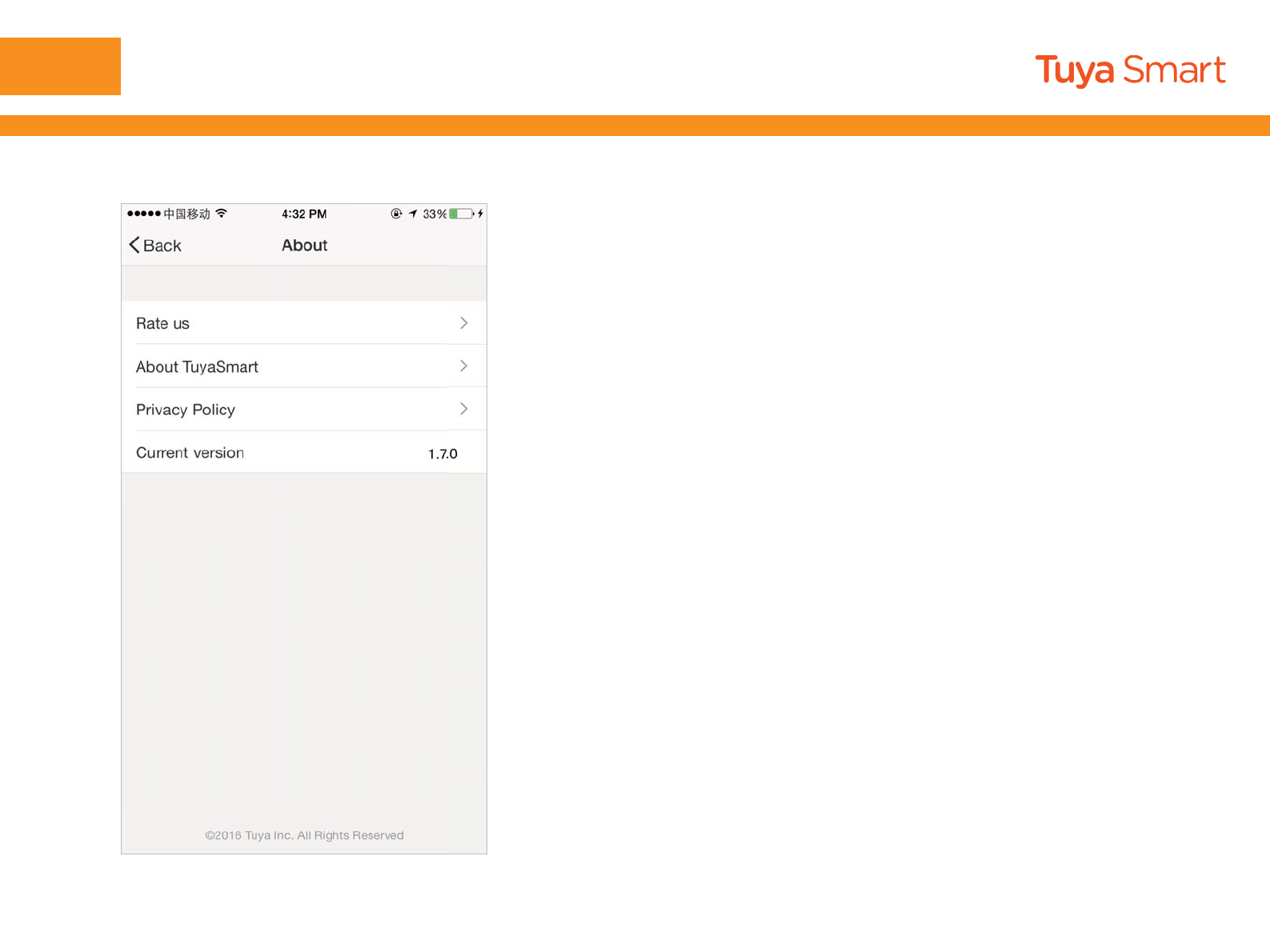Click the version number 1.7.0
Screen dimensions: 1270x952
point(443,454)
